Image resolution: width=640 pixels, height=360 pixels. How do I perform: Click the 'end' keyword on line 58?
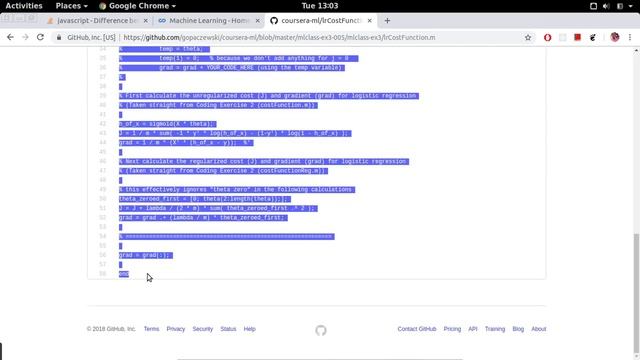tap(124, 274)
